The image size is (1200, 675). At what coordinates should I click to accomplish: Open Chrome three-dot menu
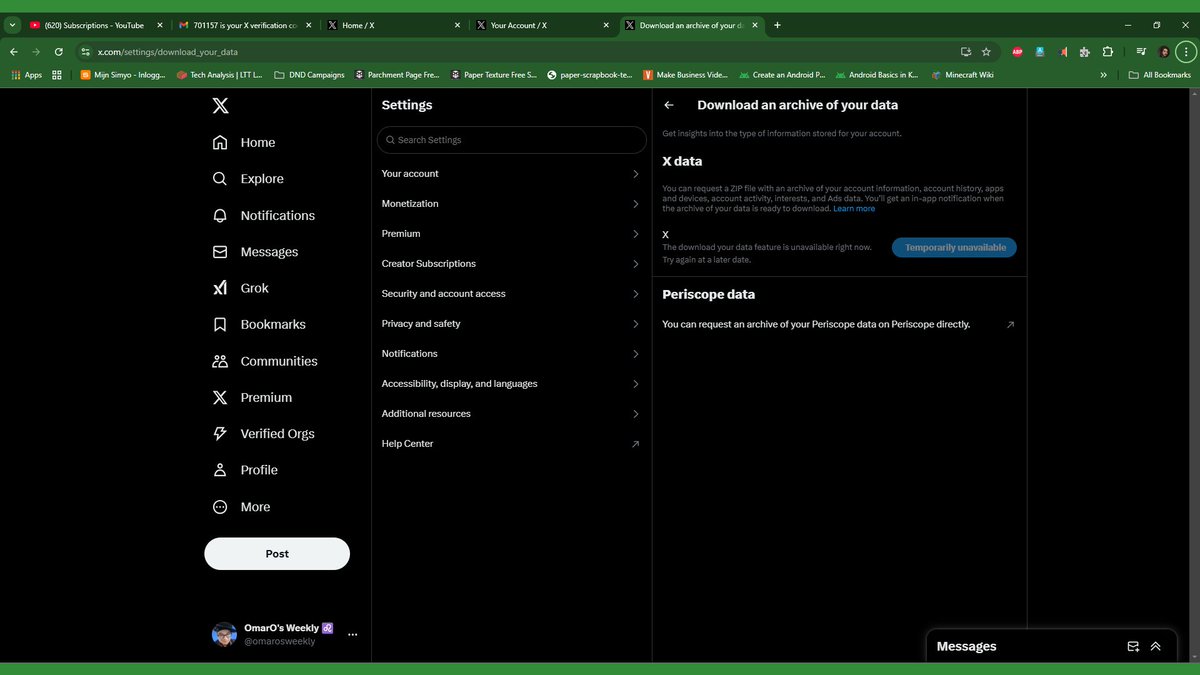click(1186, 51)
